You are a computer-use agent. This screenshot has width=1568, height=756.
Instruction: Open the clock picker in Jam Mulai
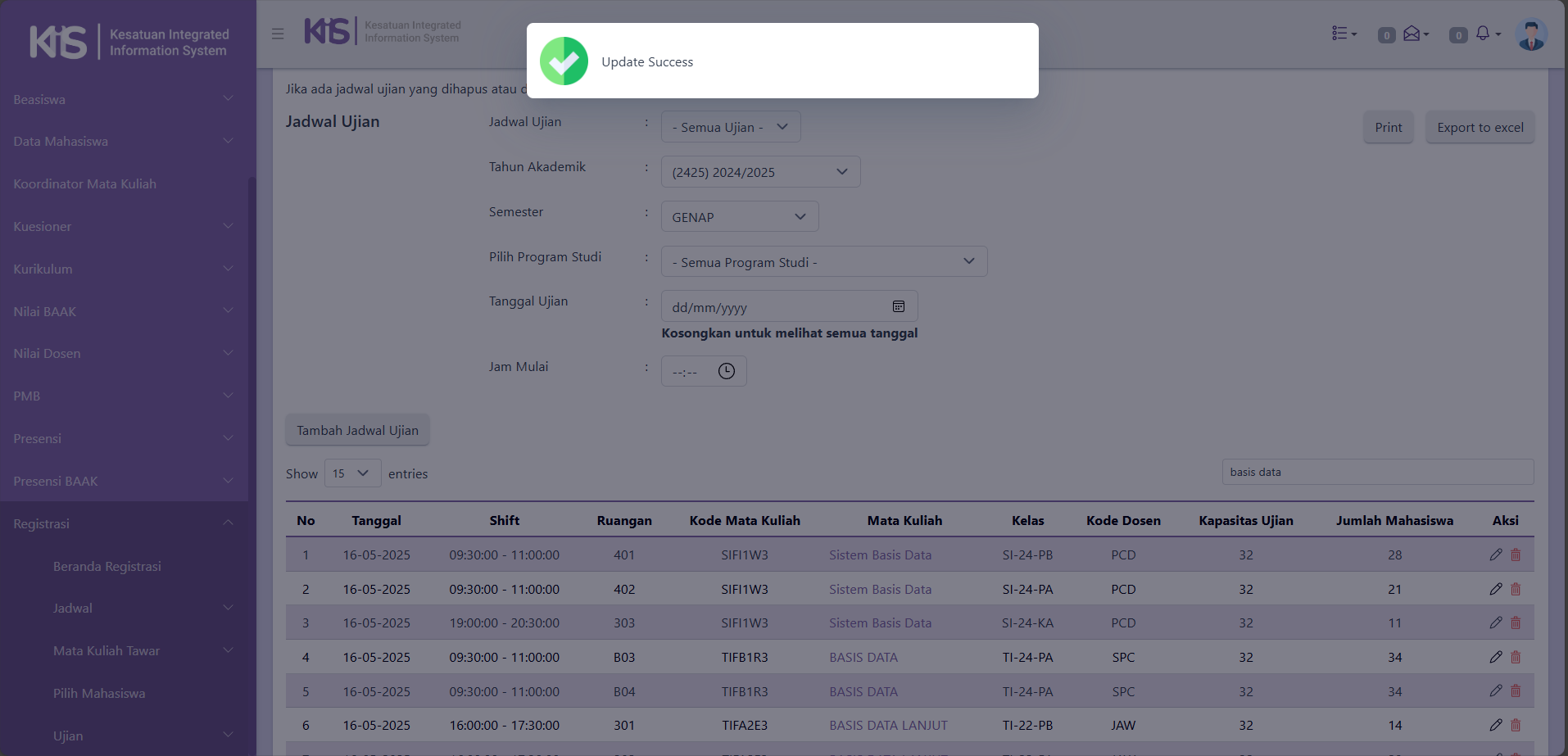click(x=726, y=371)
